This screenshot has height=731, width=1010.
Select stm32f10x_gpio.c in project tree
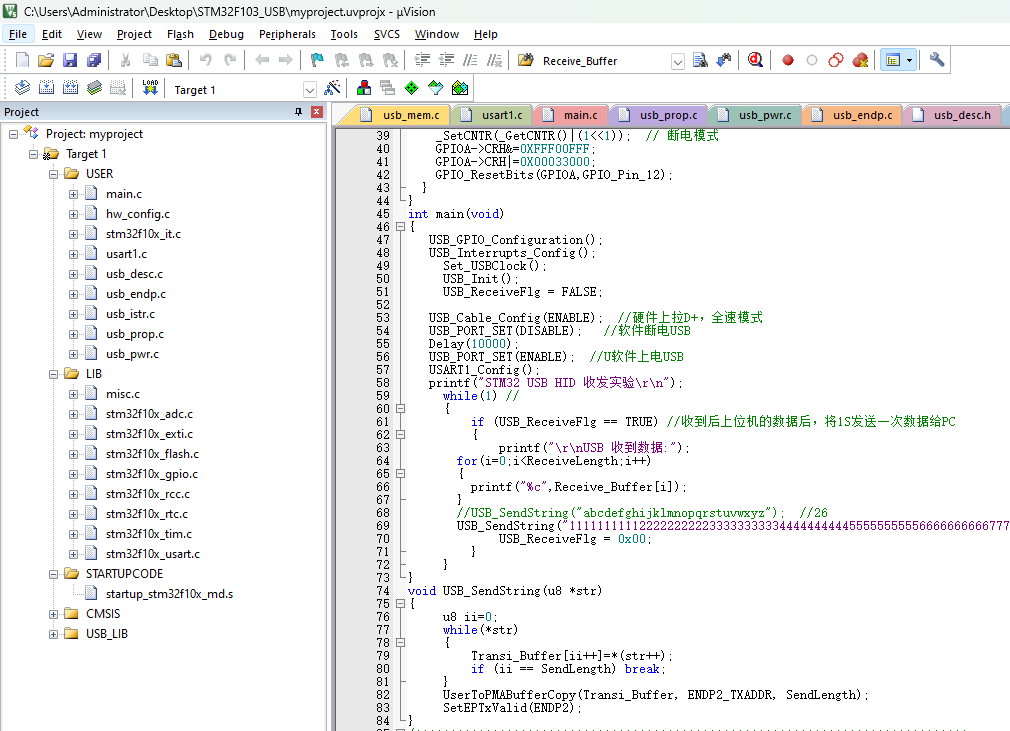point(152,474)
